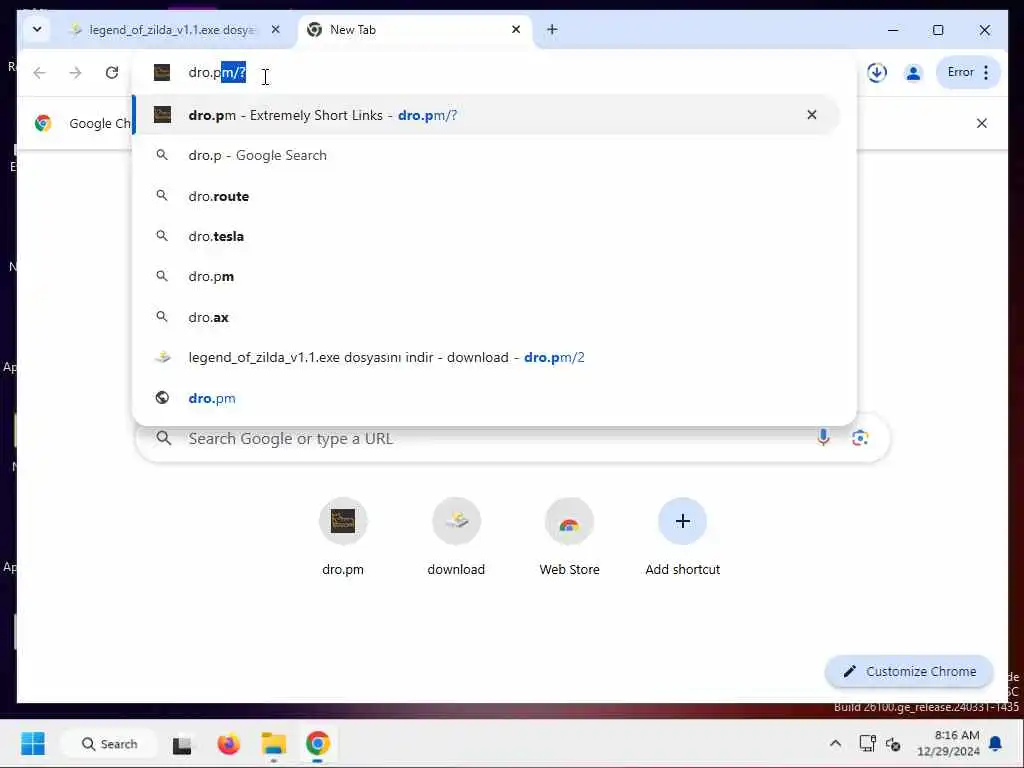This screenshot has height=768, width=1024.
Task: Start voice search with microphone icon
Action: coord(823,438)
